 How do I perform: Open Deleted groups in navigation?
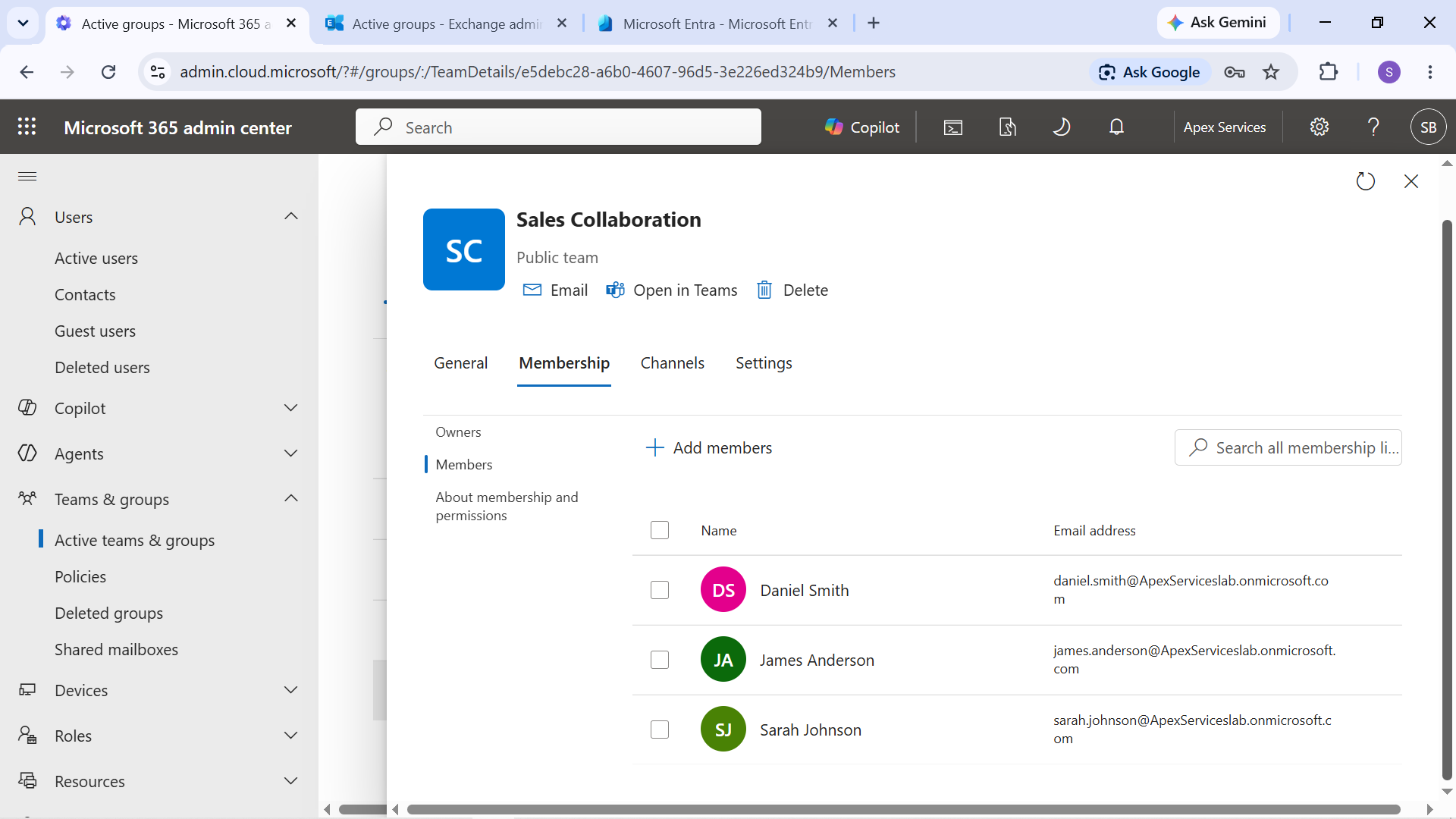(x=108, y=613)
